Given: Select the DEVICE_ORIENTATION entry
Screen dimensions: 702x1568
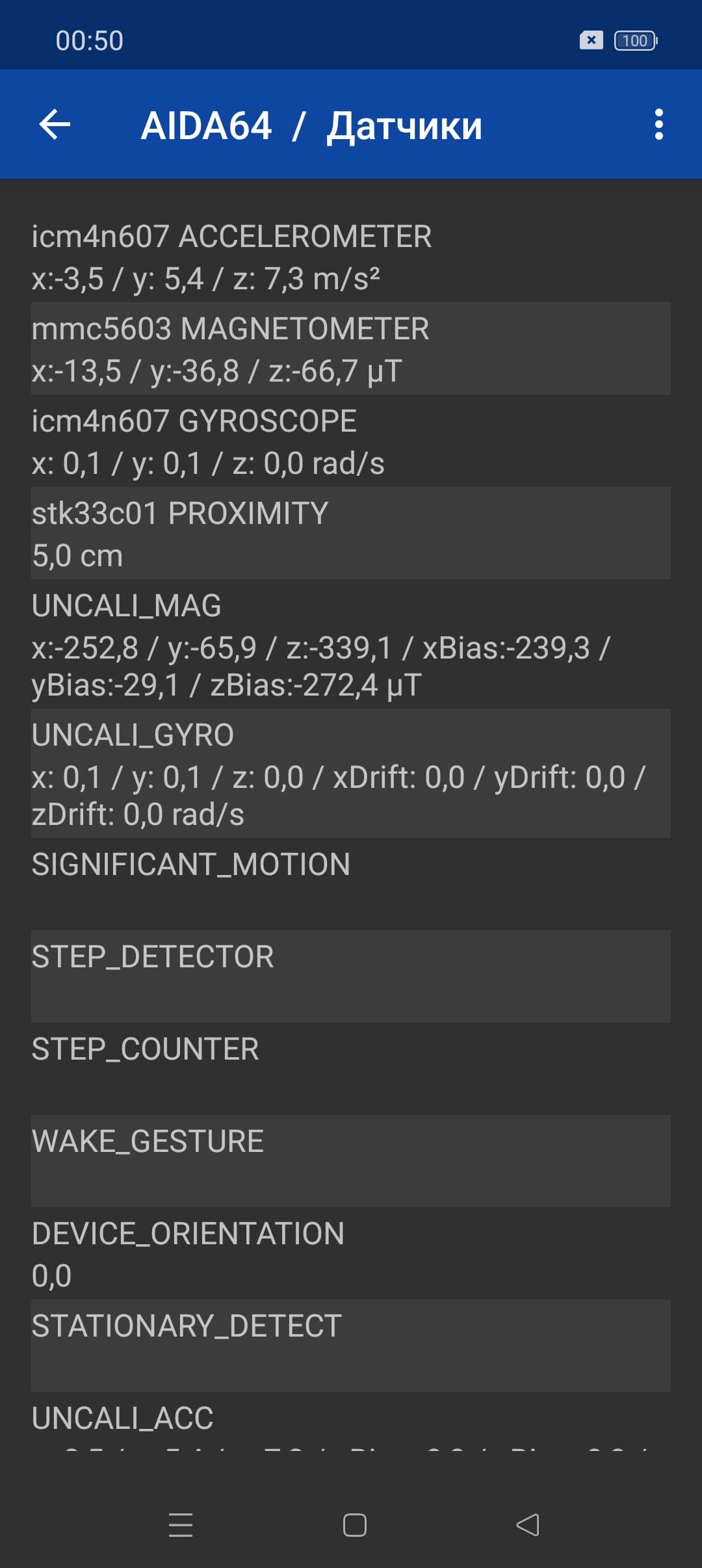Looking at the screenshot, I should (x=351, y=1253).
